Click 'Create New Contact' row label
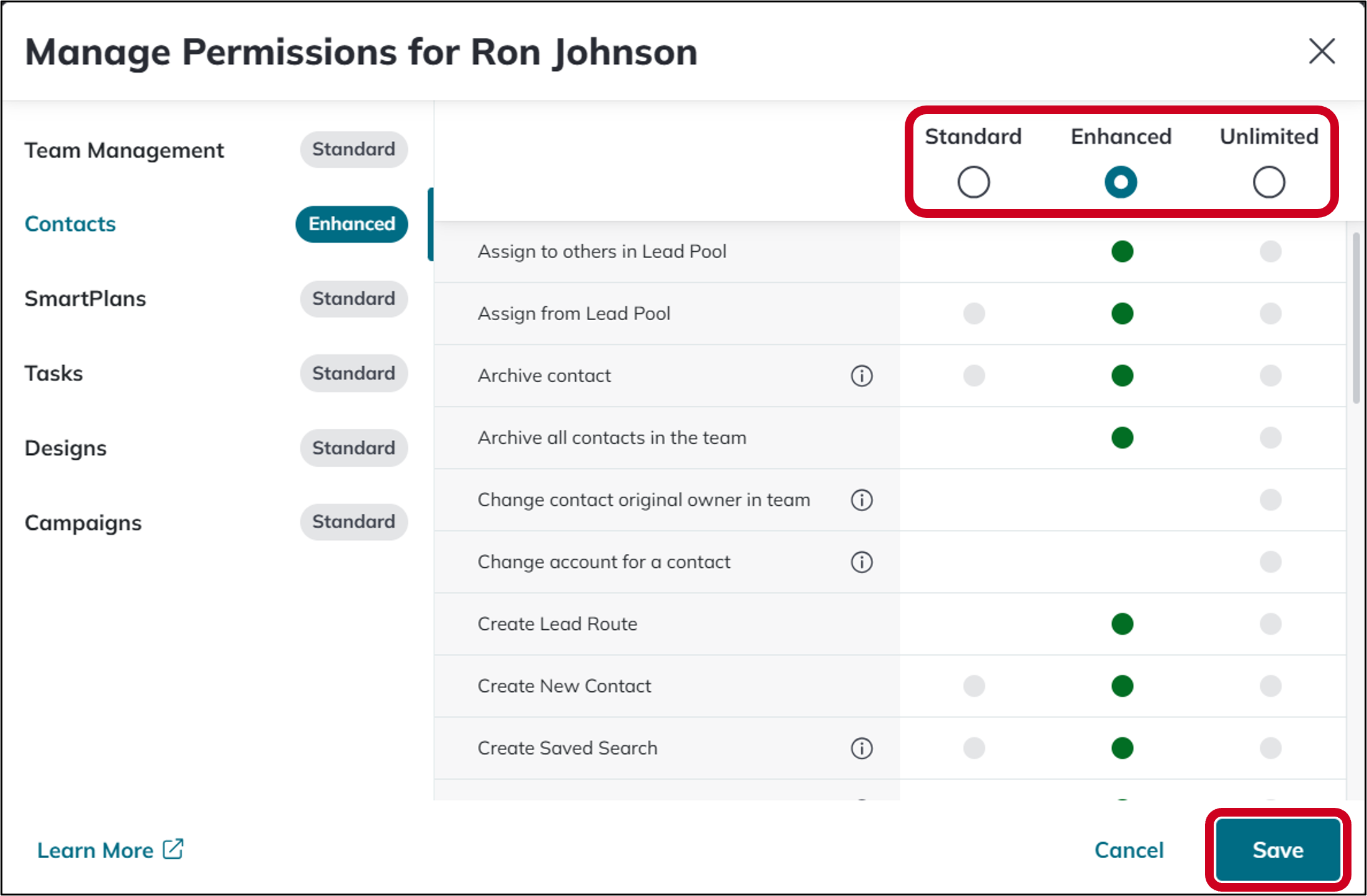 click(x=564, y=686)
